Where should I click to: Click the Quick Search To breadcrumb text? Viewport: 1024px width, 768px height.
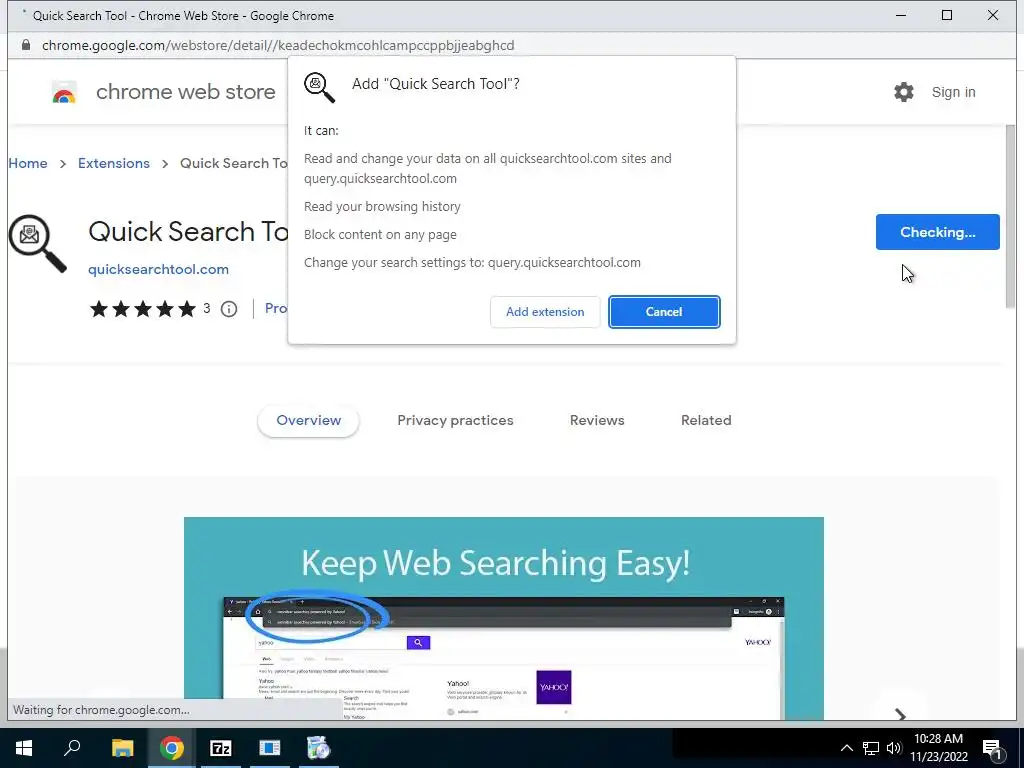233,163
